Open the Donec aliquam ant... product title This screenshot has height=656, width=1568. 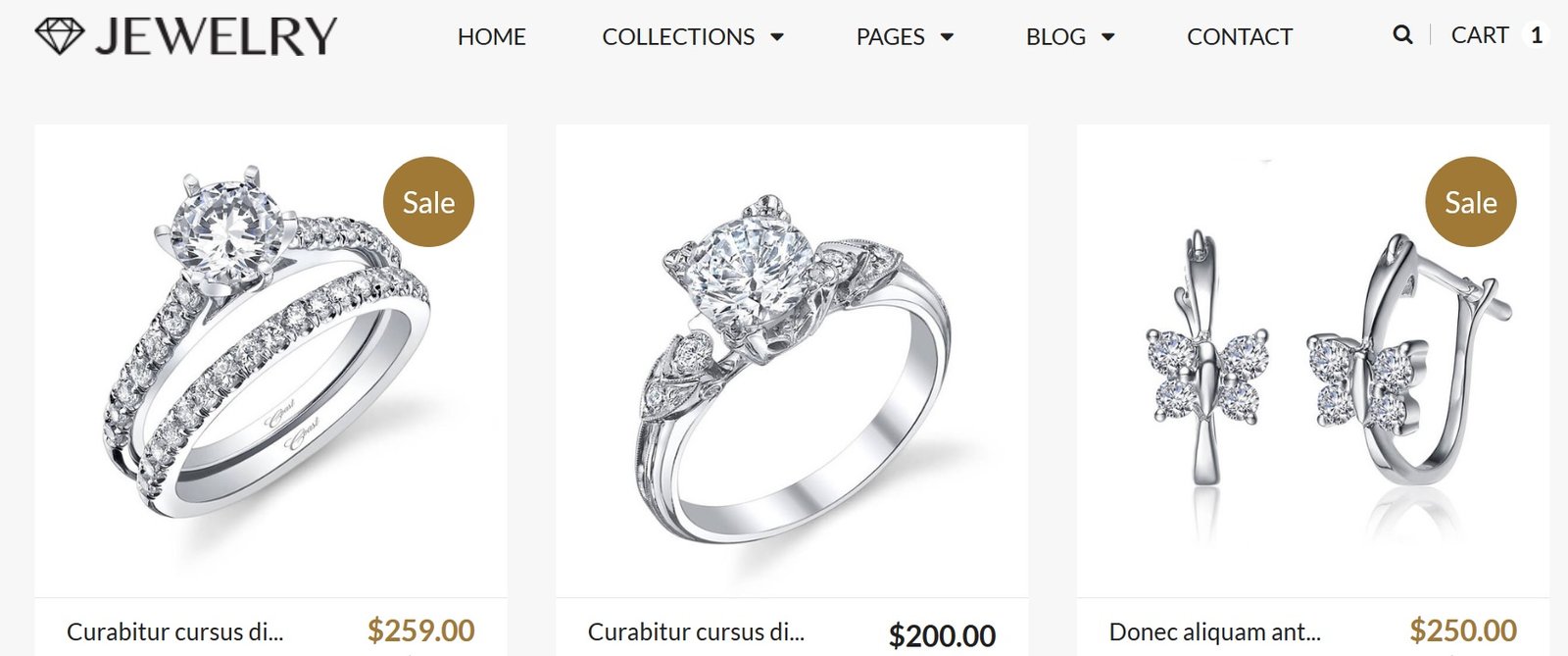[x=1214, y=631]
